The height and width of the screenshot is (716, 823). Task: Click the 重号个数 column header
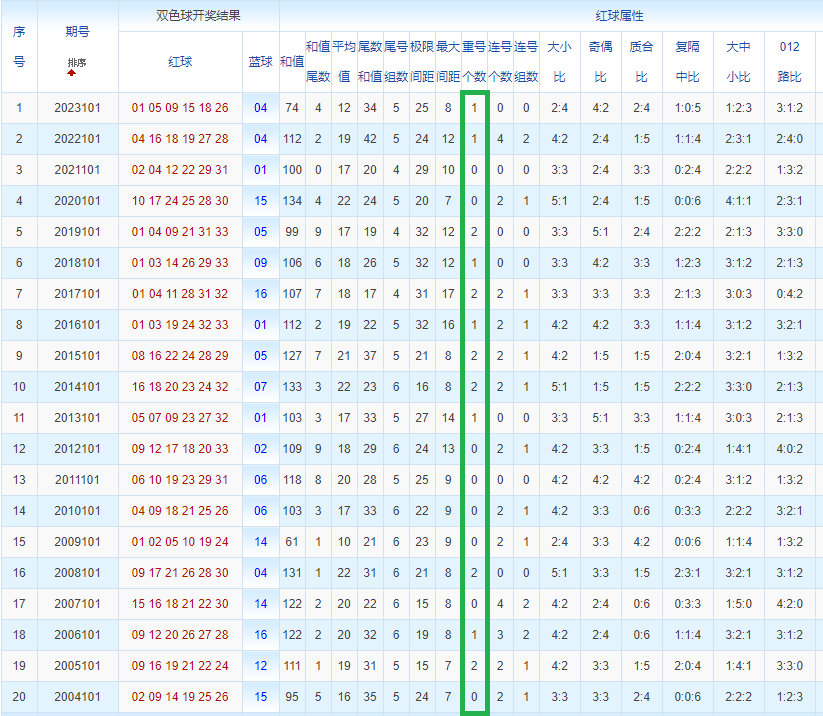474,62
